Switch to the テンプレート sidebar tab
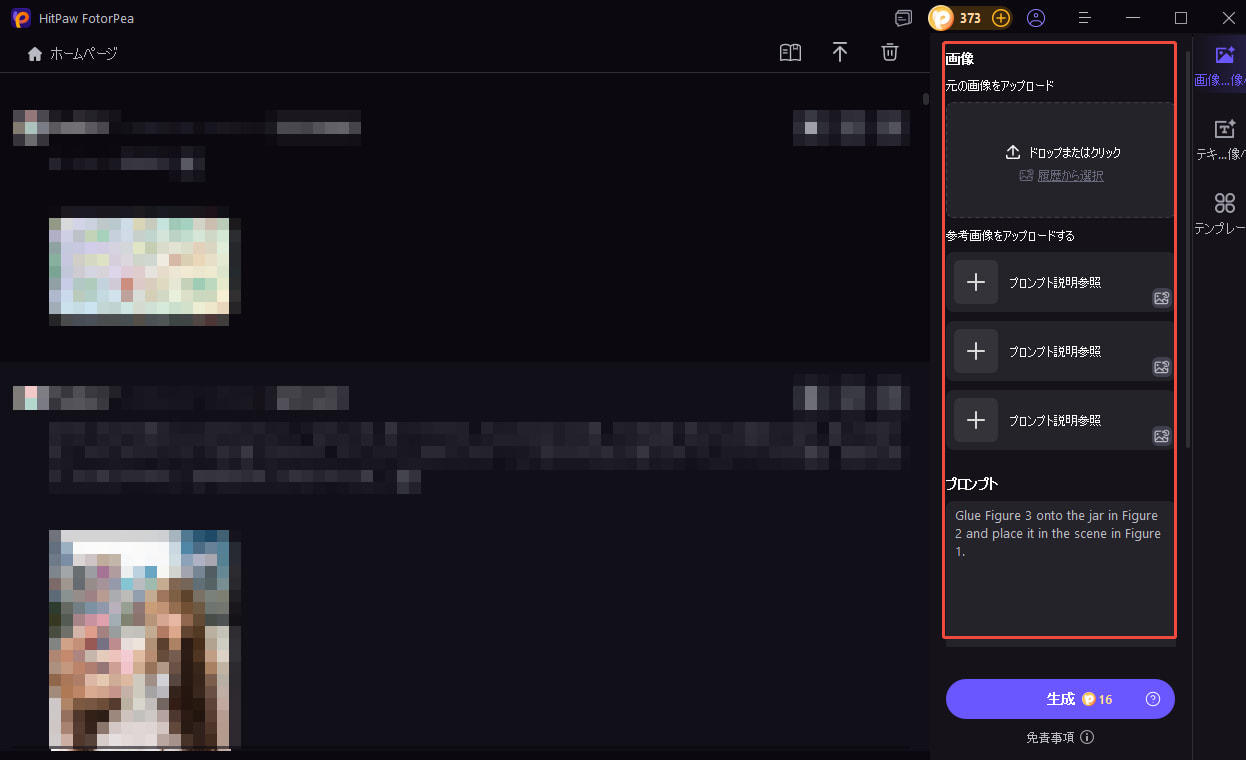 1224,214
